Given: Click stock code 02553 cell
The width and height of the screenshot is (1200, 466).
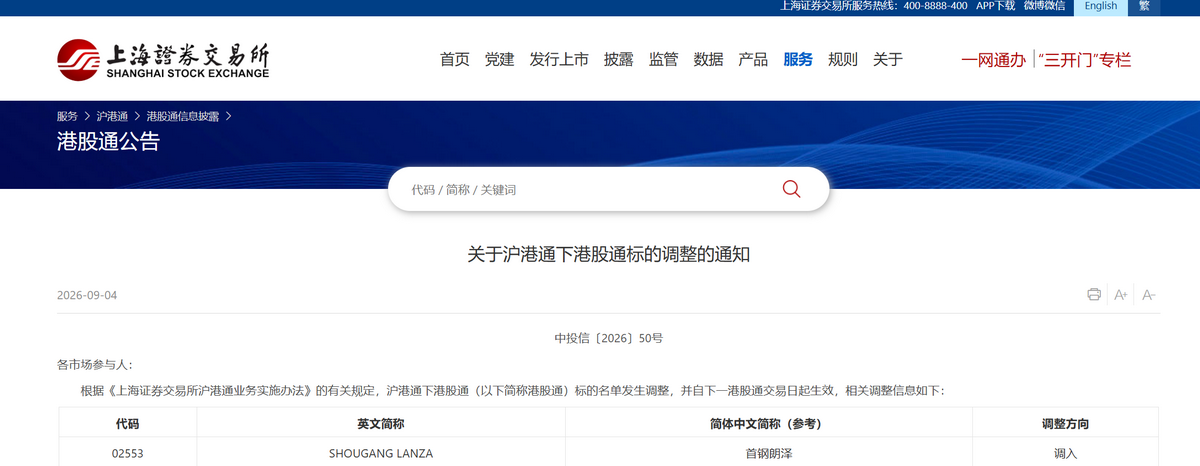Looking at the screenshot, I should pyautogui.click(x=127, y=453).
